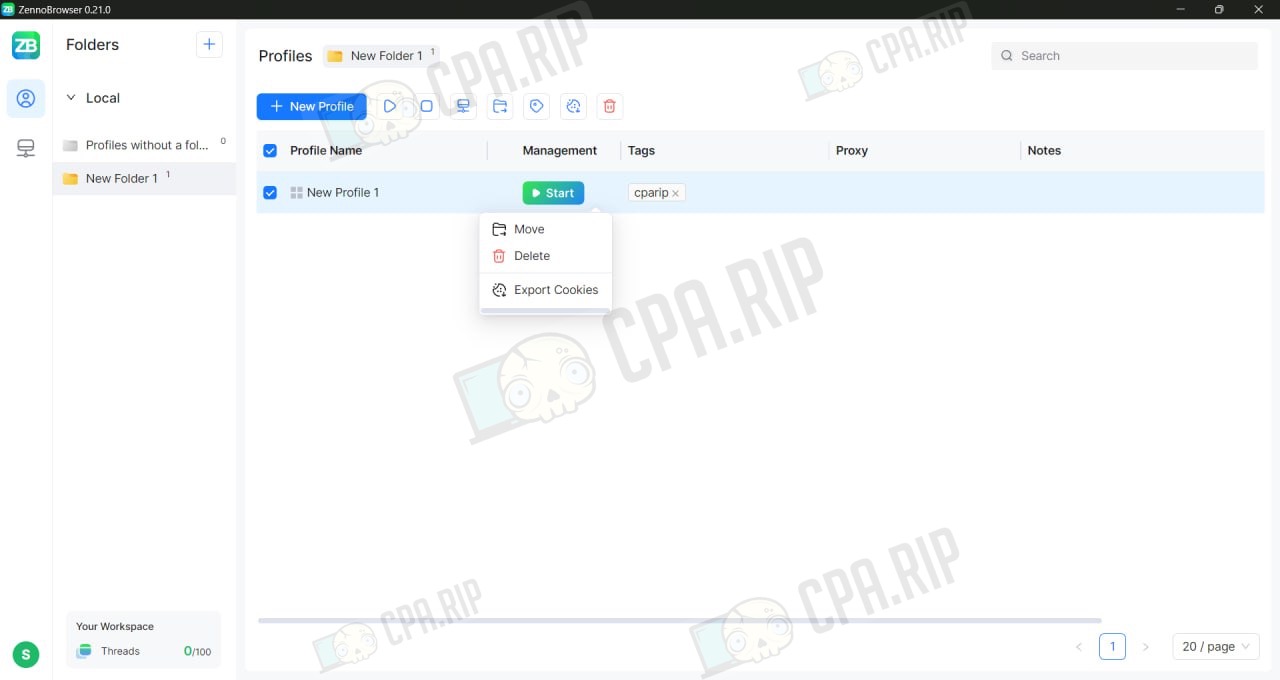This screenshot has height=680, width=1280.
Task: Collapse the Local folder group
Action: click(x=70, y=98)
